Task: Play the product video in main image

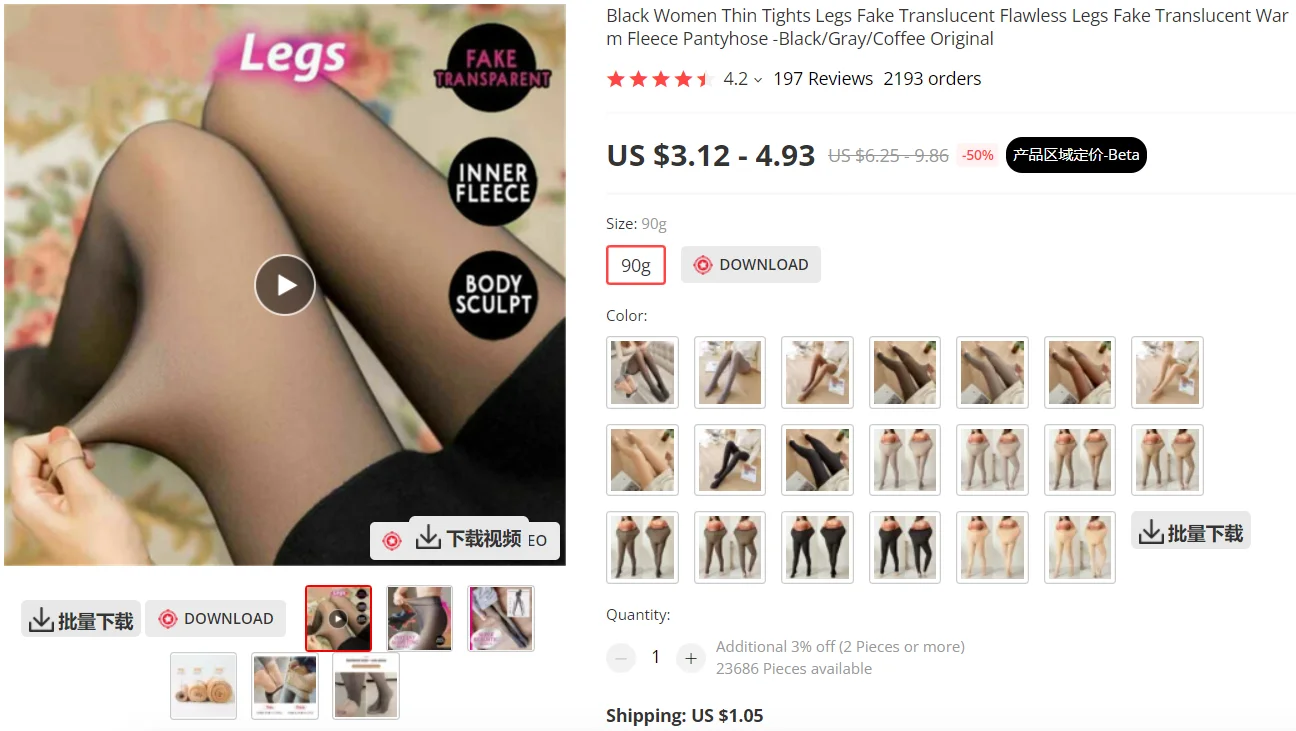Action: (x=285, y=285)
